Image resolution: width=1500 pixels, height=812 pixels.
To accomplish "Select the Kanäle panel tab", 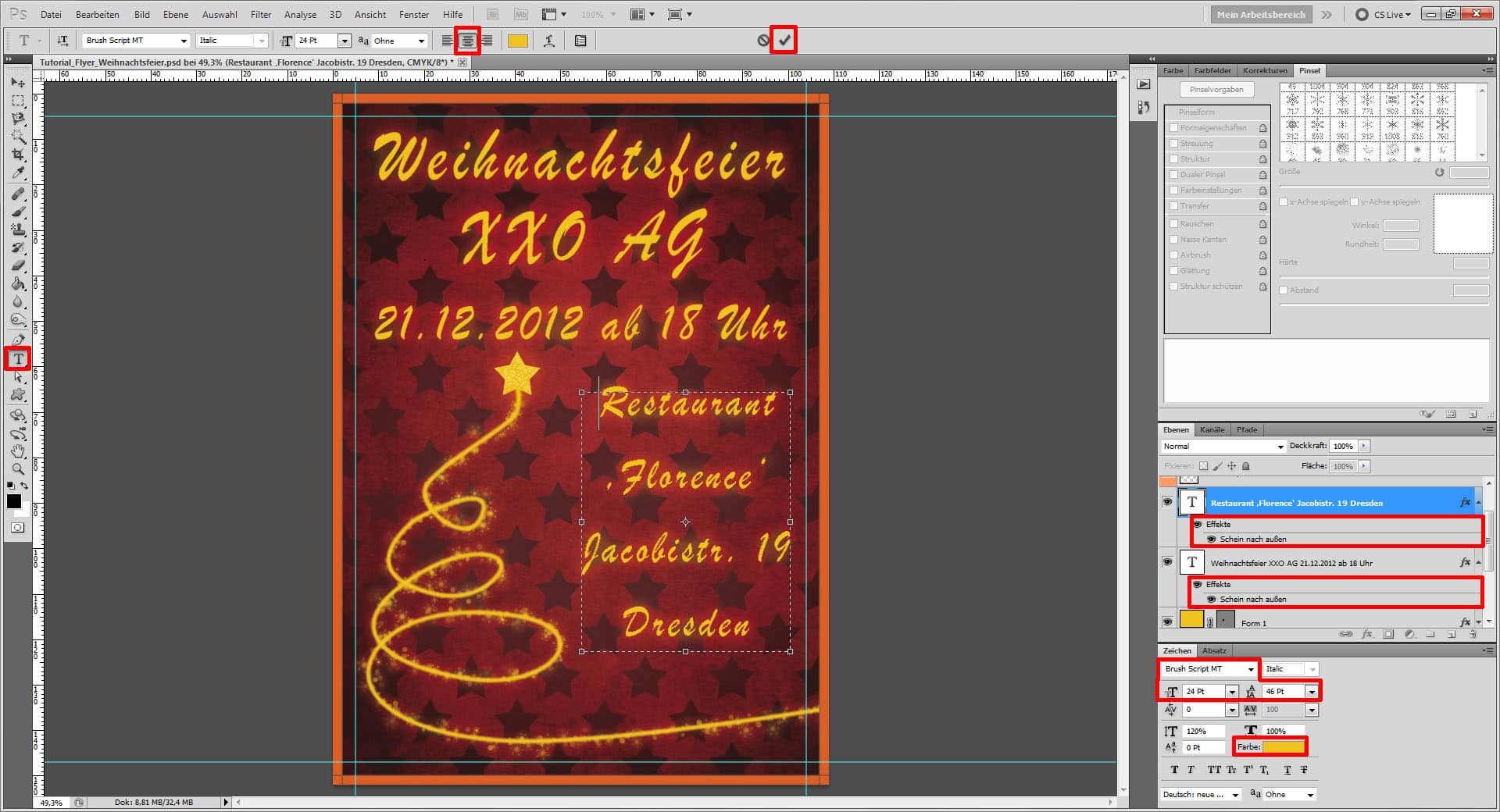I will click(x=1212, y=429).
